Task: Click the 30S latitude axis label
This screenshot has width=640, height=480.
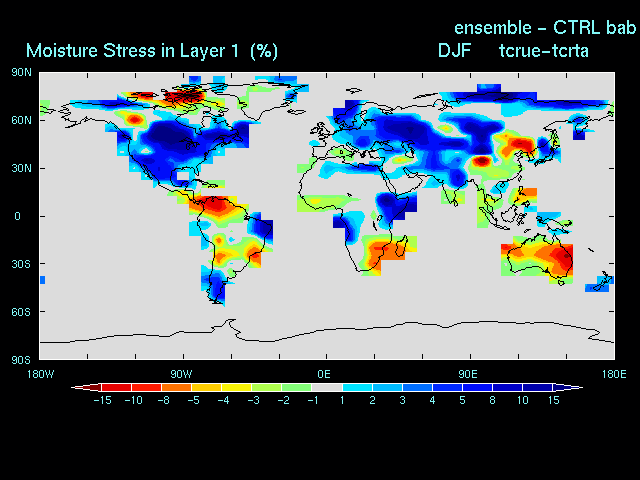Action: tap(21, 264)
